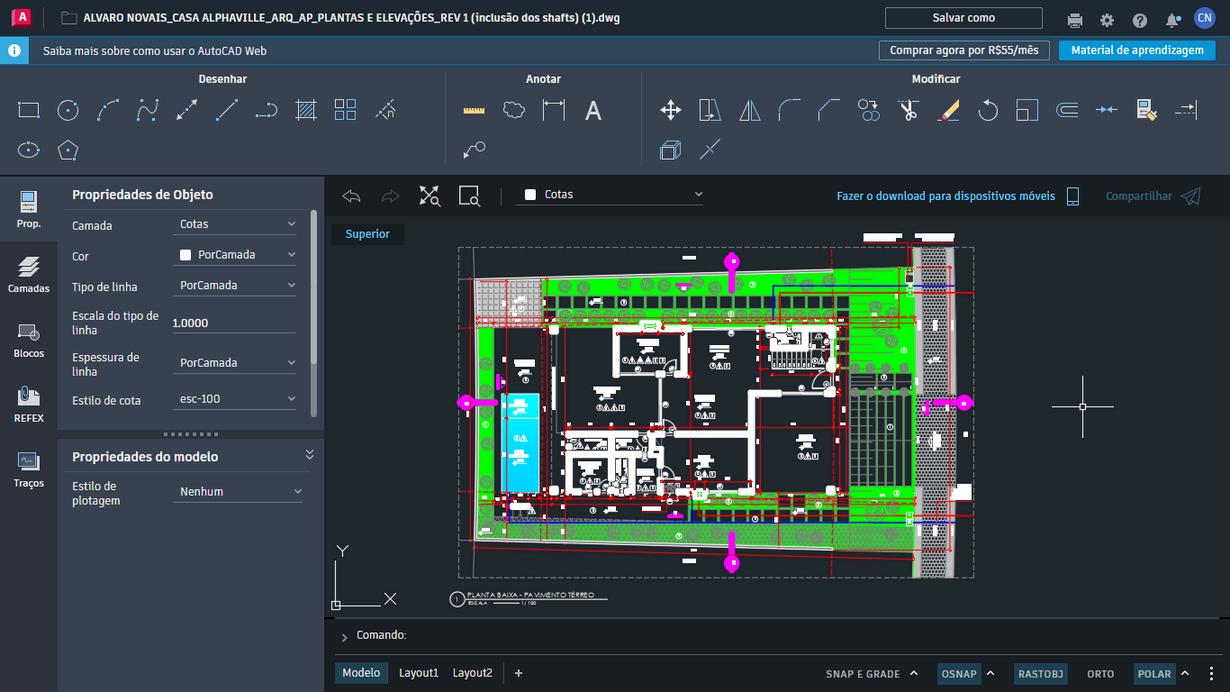Image resolution: width=1230 pixels, height=692 pixels.
Task: Open the Camadas layers panel
Action: 29,274
